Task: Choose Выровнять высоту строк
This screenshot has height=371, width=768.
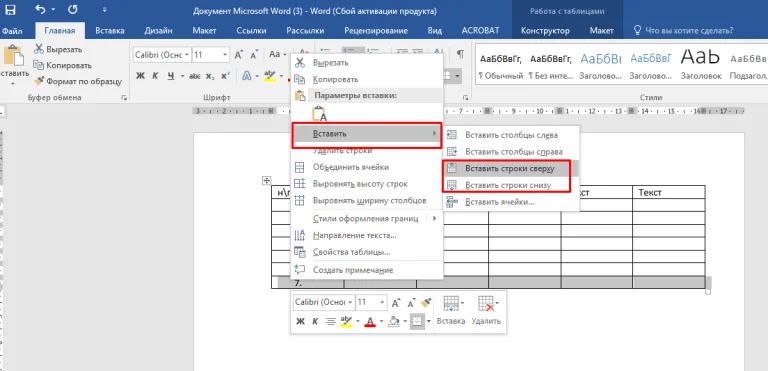Action: tap(367, 184)
